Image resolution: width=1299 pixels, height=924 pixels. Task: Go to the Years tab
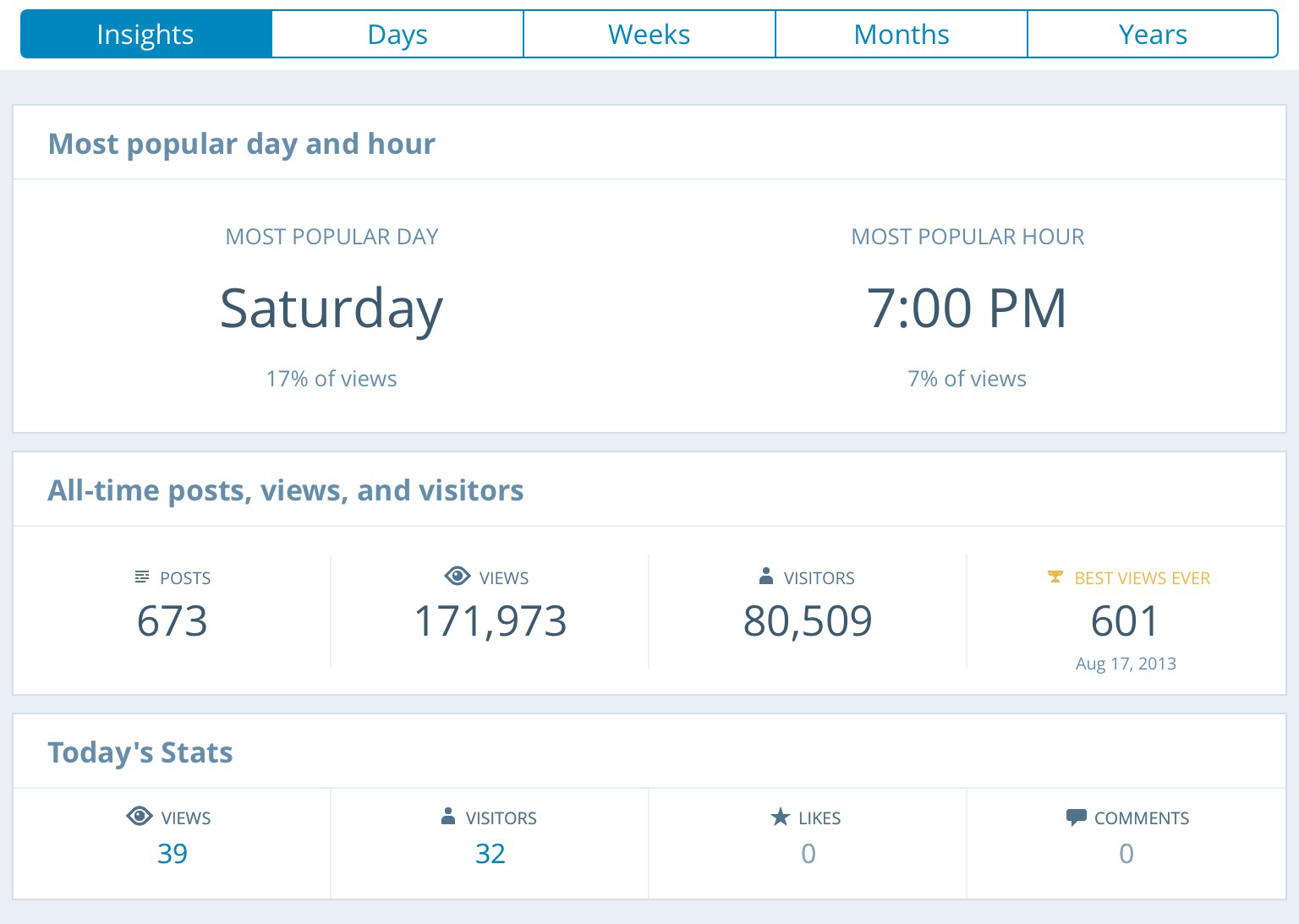point(1153,35)
